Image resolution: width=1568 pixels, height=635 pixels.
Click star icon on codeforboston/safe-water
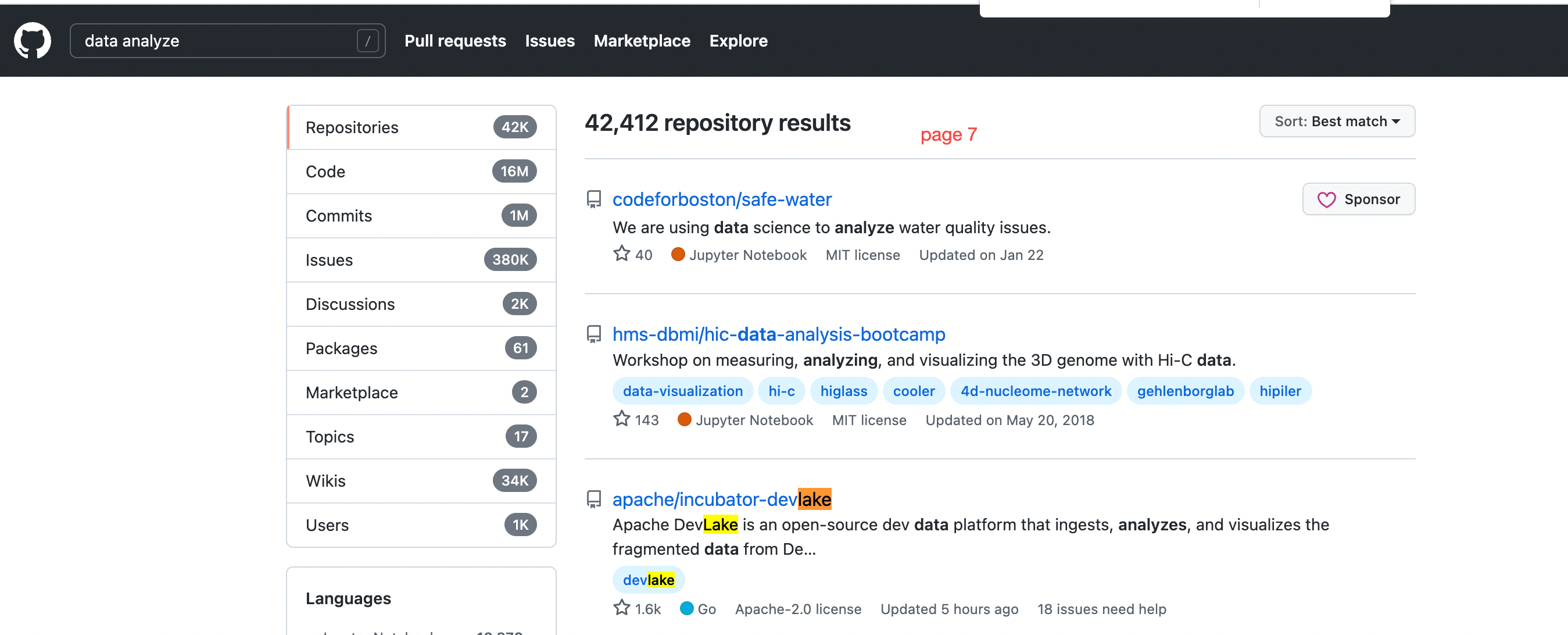click(621, 254)
